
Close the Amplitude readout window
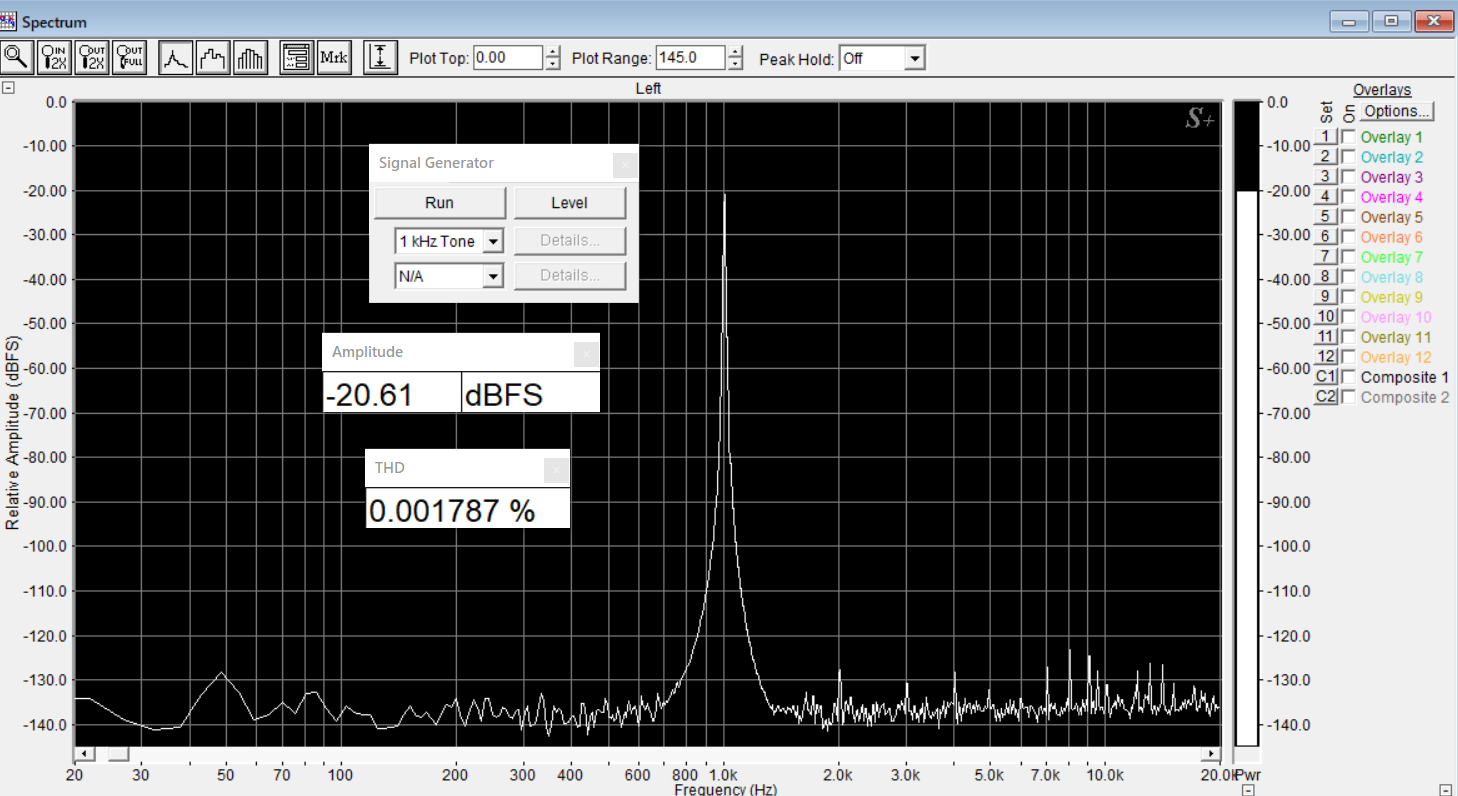click(587, 353)
